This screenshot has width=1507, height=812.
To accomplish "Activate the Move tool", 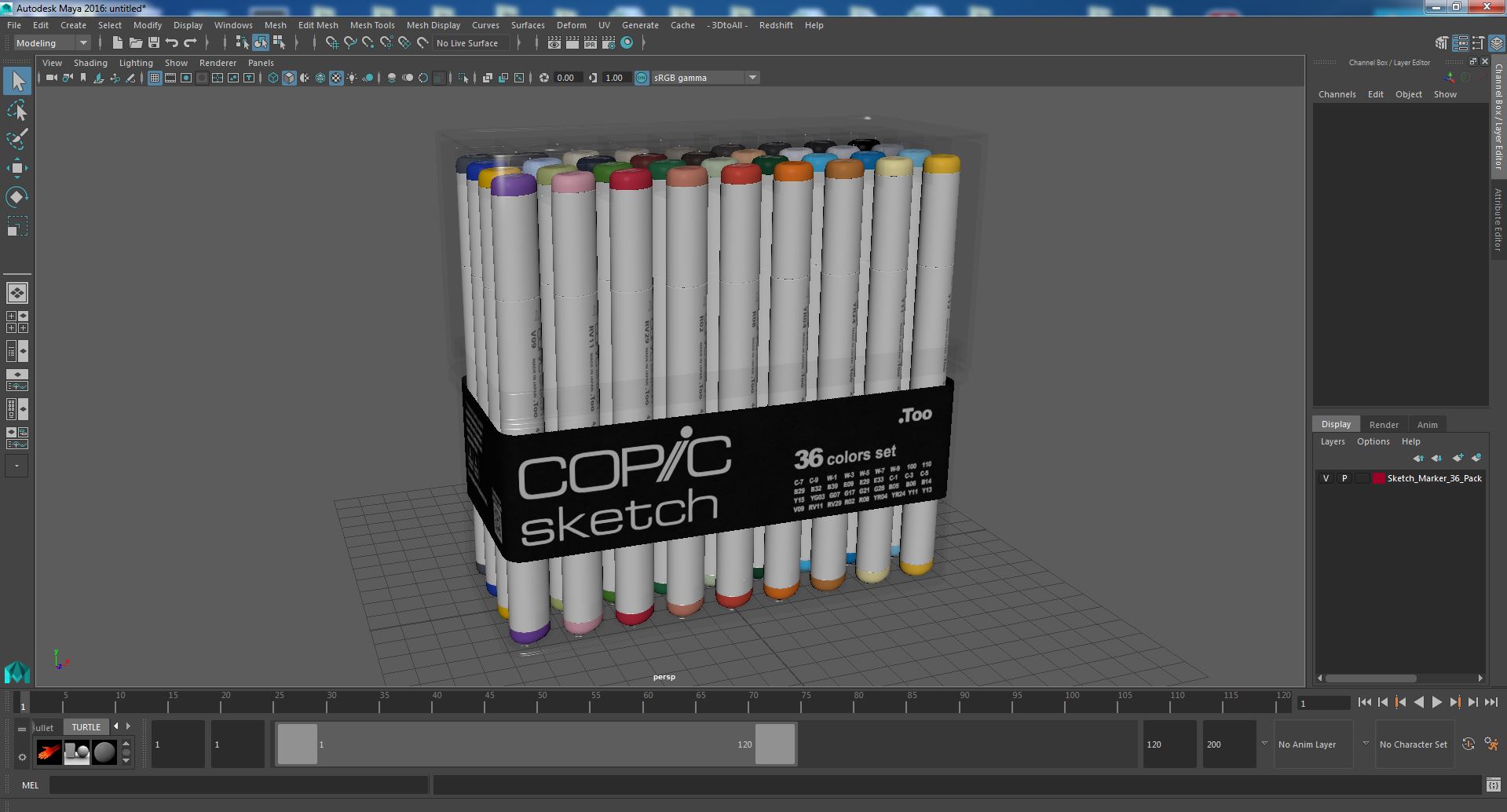I will (x=17, y=168).
